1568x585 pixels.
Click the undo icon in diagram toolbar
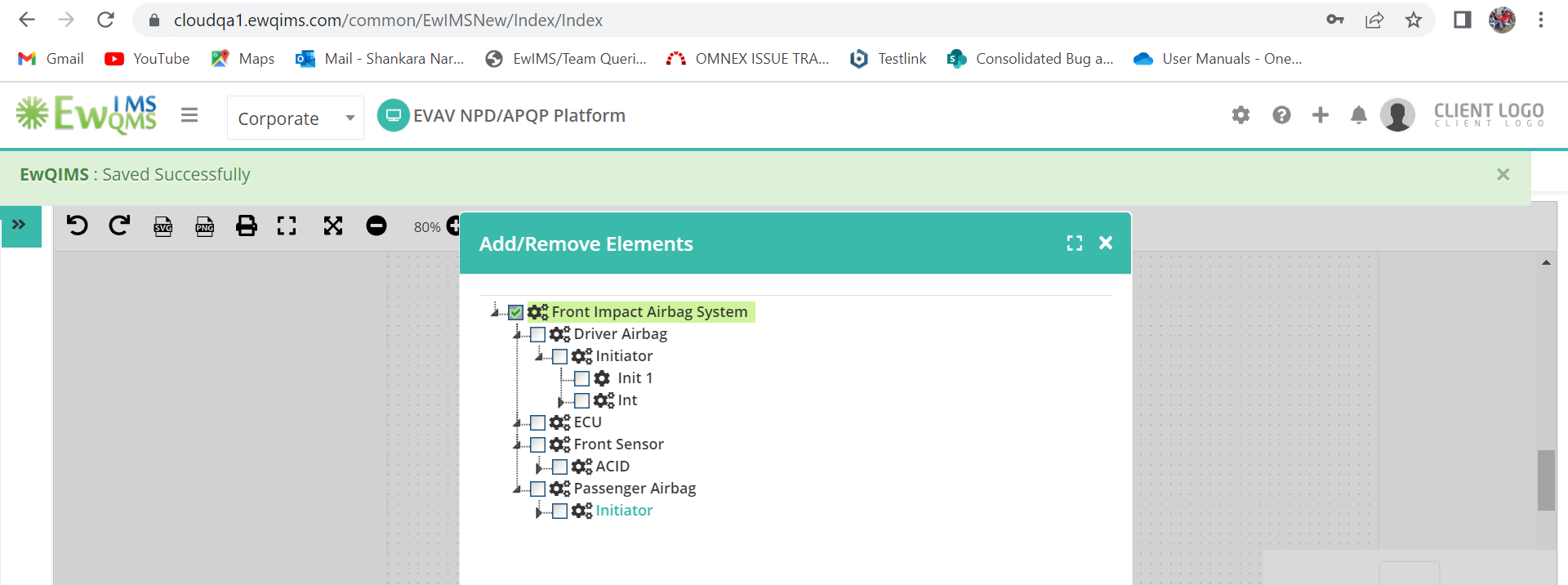[x=78, y=226]
